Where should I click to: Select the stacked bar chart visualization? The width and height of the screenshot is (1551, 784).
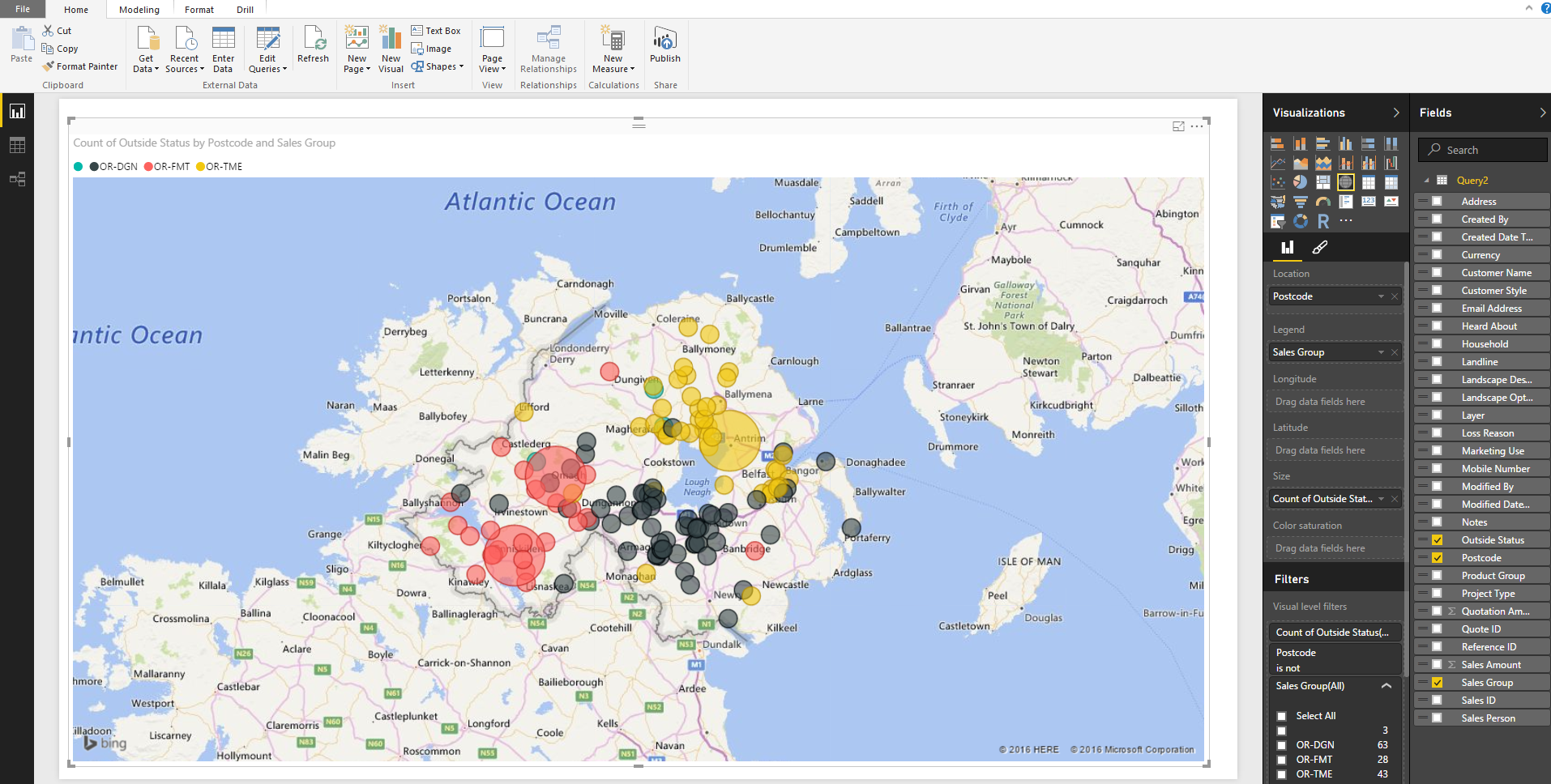1278,143
